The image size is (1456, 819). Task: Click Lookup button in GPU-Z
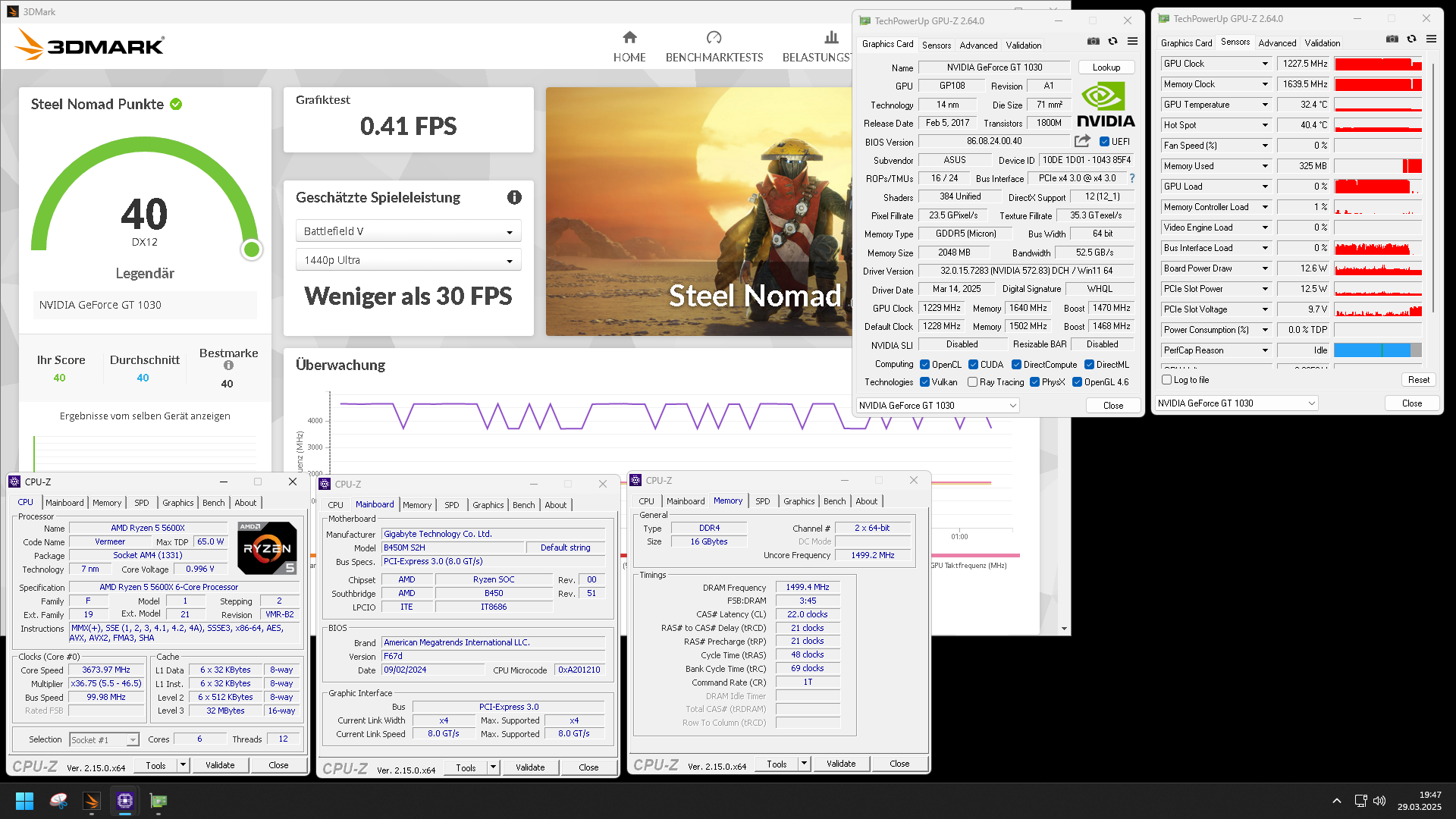pyautogui.click(x=1106, y=67)
